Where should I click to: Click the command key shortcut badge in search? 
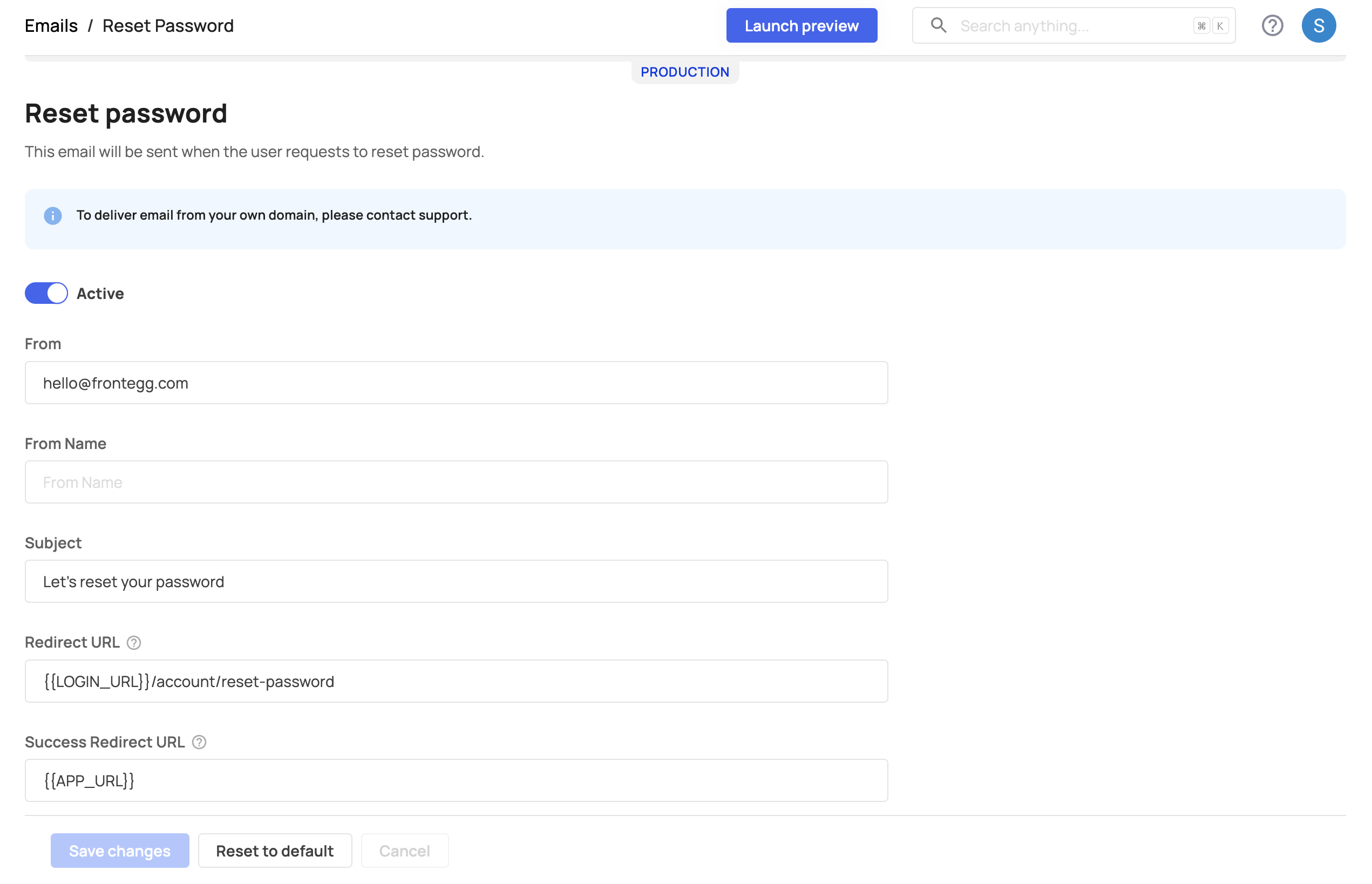click(1200, 25)
